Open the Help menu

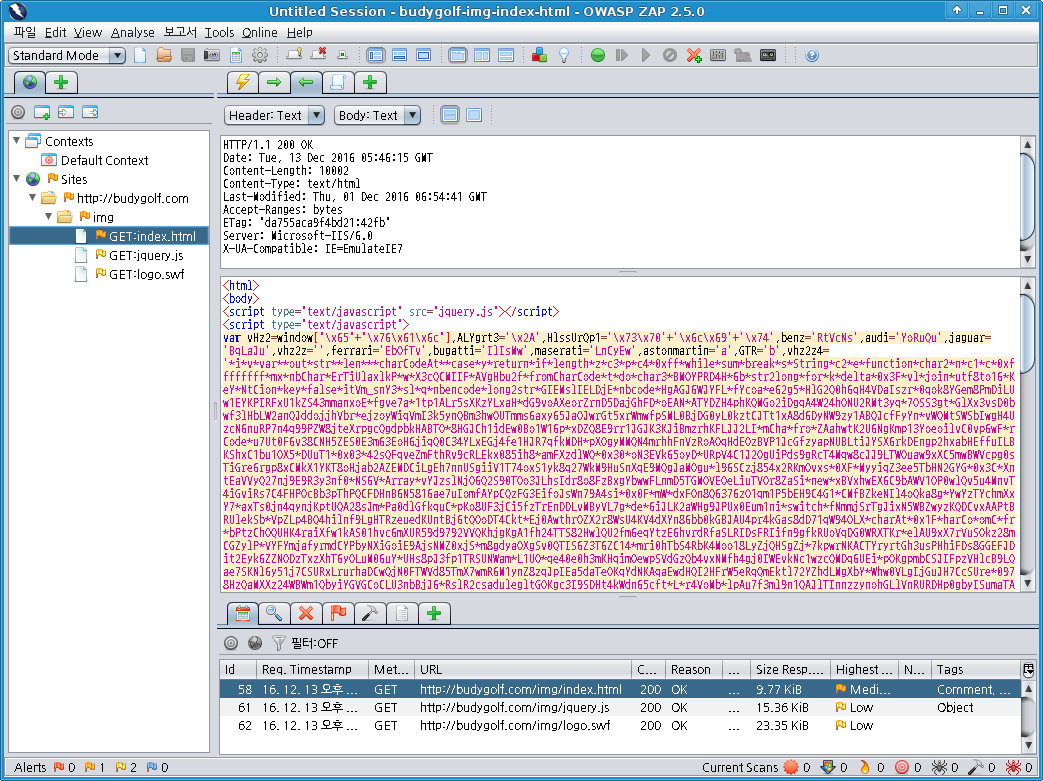point(299,32)
